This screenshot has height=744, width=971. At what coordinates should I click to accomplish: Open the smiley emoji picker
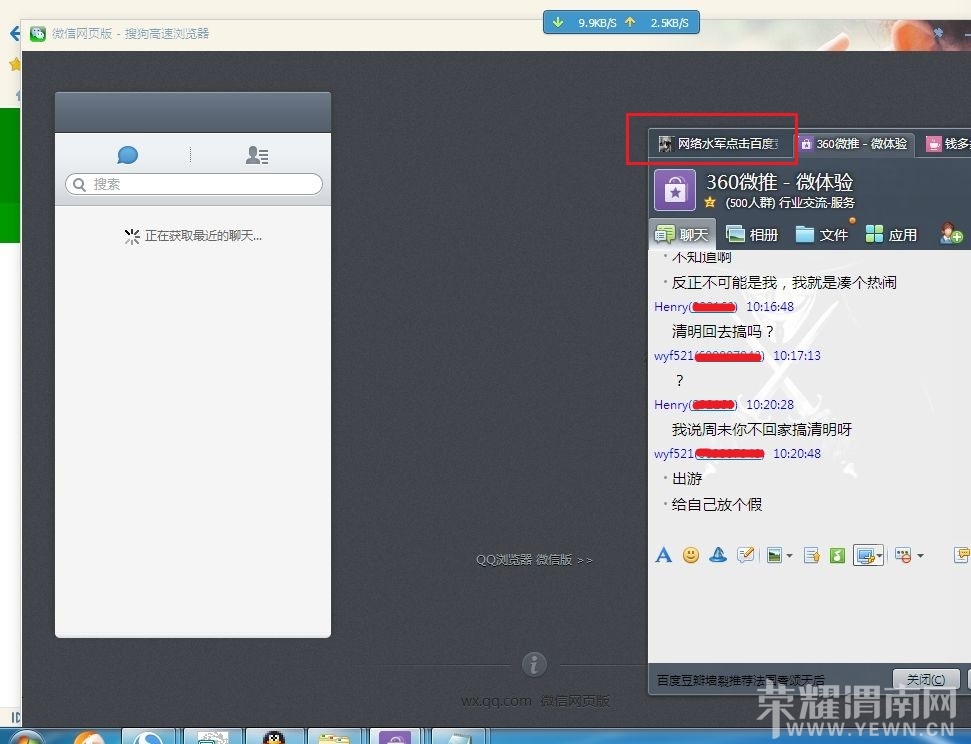(x=690, y=555)
